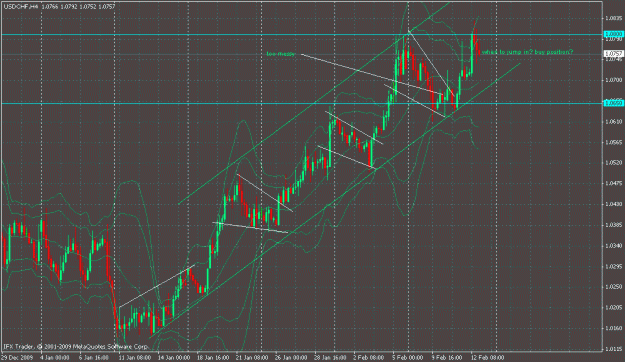The width and height of the screenshot is (625, 362).
Task: Click the '28 Jan 16:00' time axis label
Action: [x=330, y=357]
